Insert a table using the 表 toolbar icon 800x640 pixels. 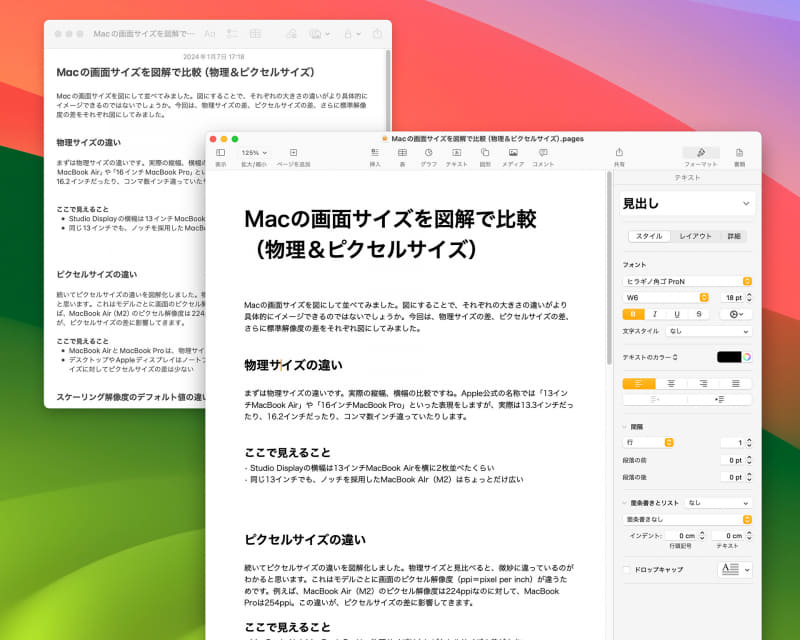coord(401,153)
